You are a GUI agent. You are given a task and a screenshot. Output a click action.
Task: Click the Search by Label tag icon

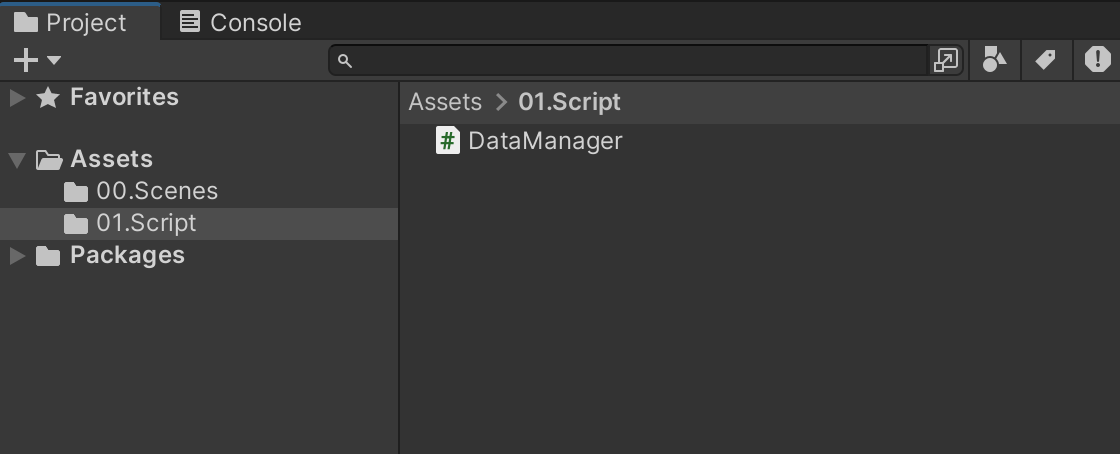1046,60
